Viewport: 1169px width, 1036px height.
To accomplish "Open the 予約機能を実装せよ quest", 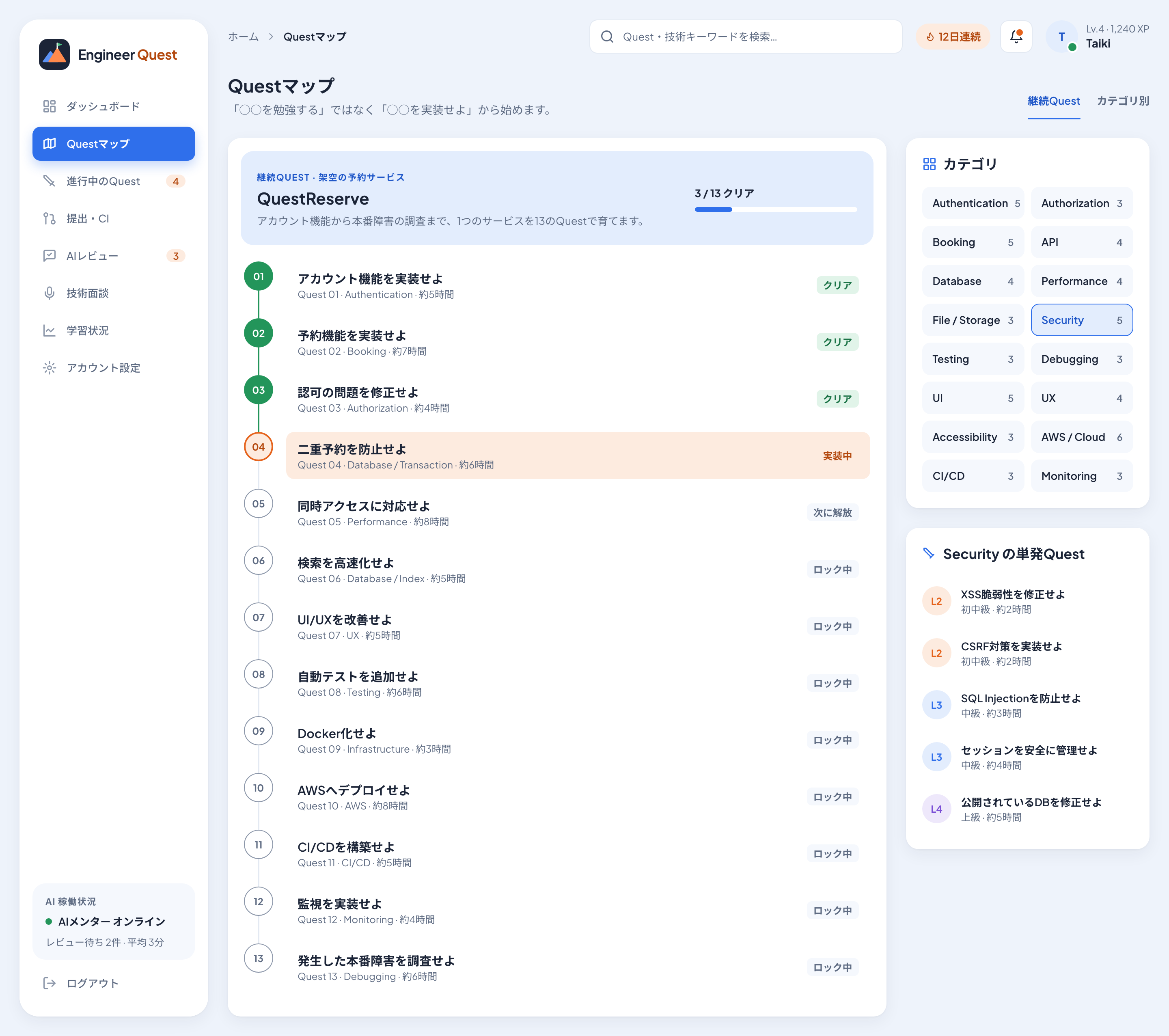I will pos(578,342).
